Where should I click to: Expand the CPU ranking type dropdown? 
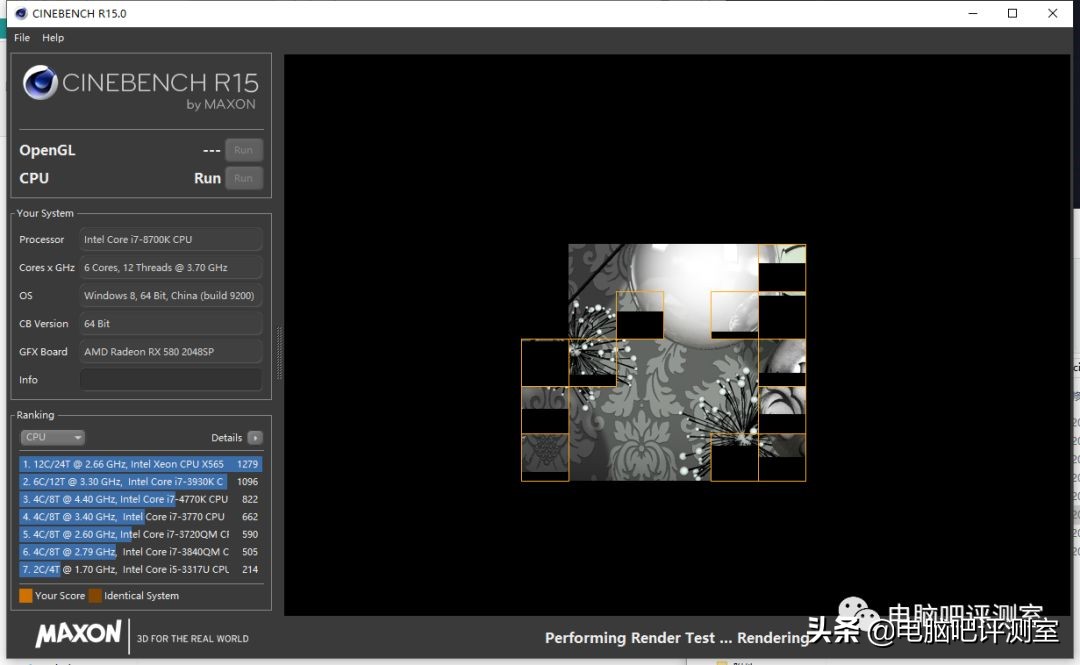(53, 437)
